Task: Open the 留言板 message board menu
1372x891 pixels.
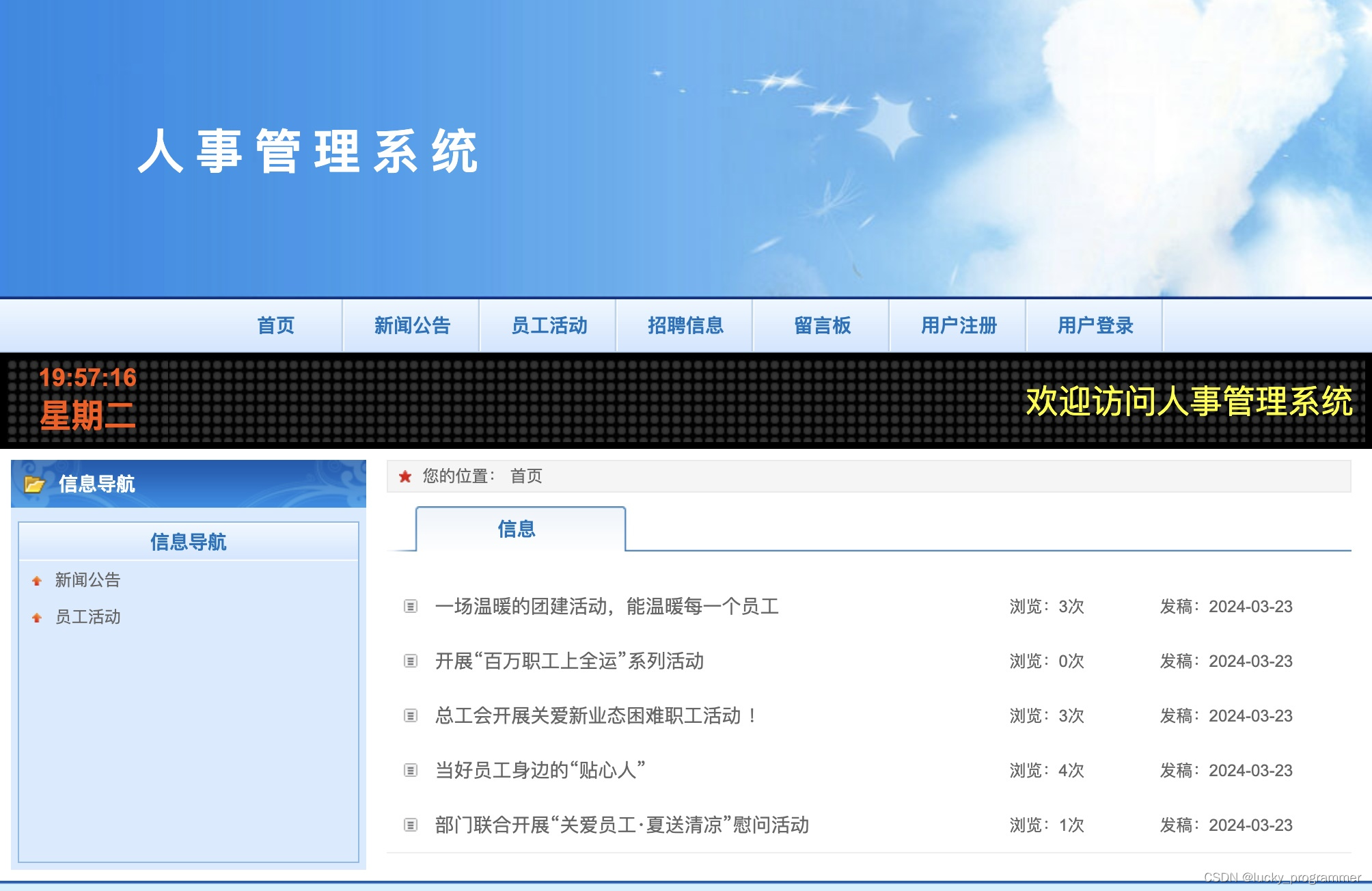Action: (x=822, y=325)
